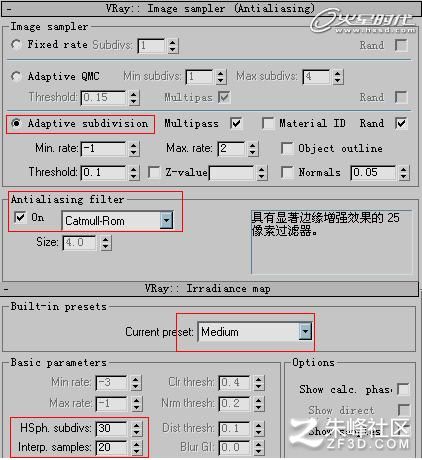The height and width of the screenshot is (460, 422).
Task: Click the Min subdivs field
Action: [199, 77]
